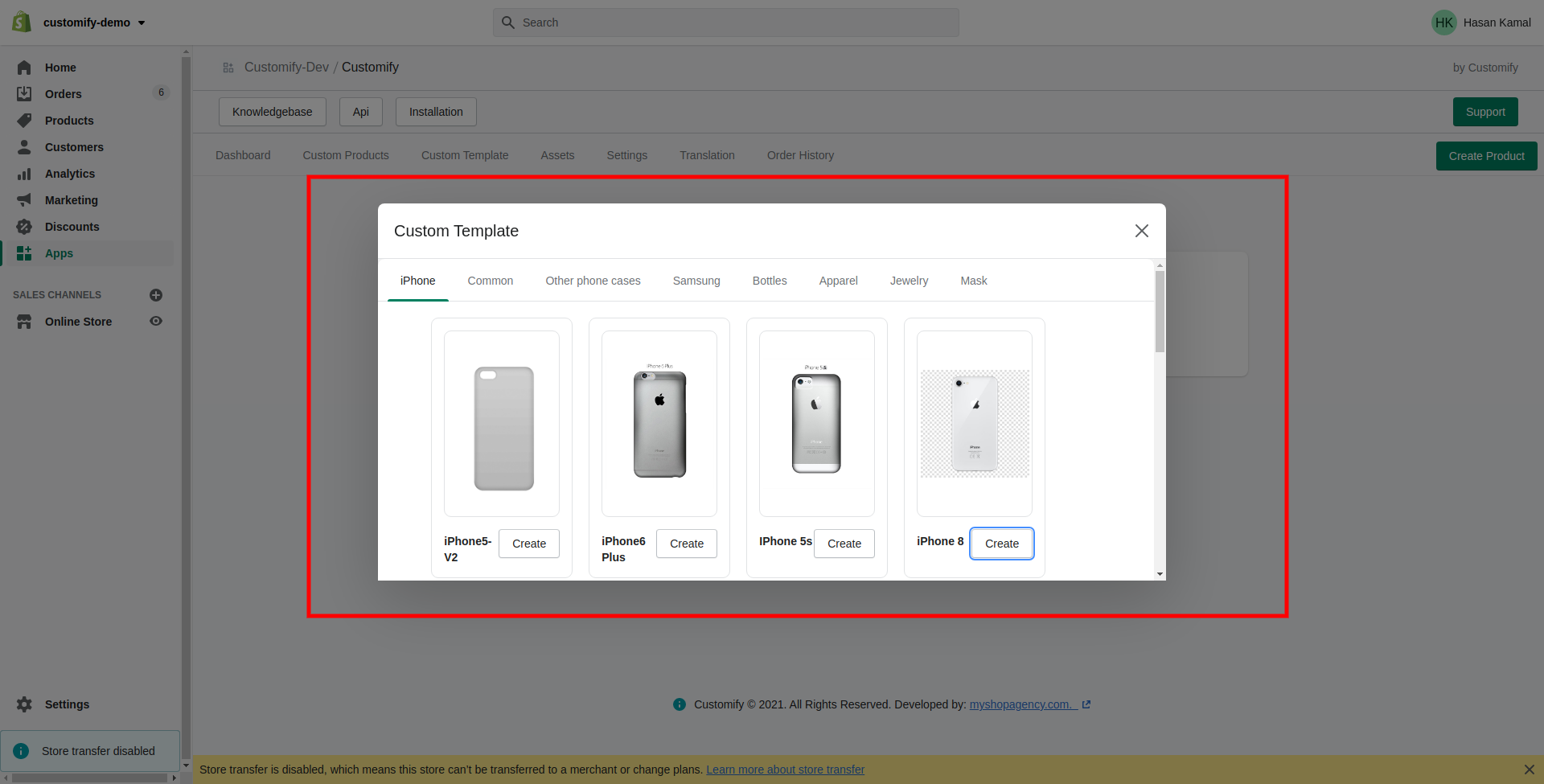1544x784 pixels.
Task: Click by Customify text
Action: [1485, 68]
